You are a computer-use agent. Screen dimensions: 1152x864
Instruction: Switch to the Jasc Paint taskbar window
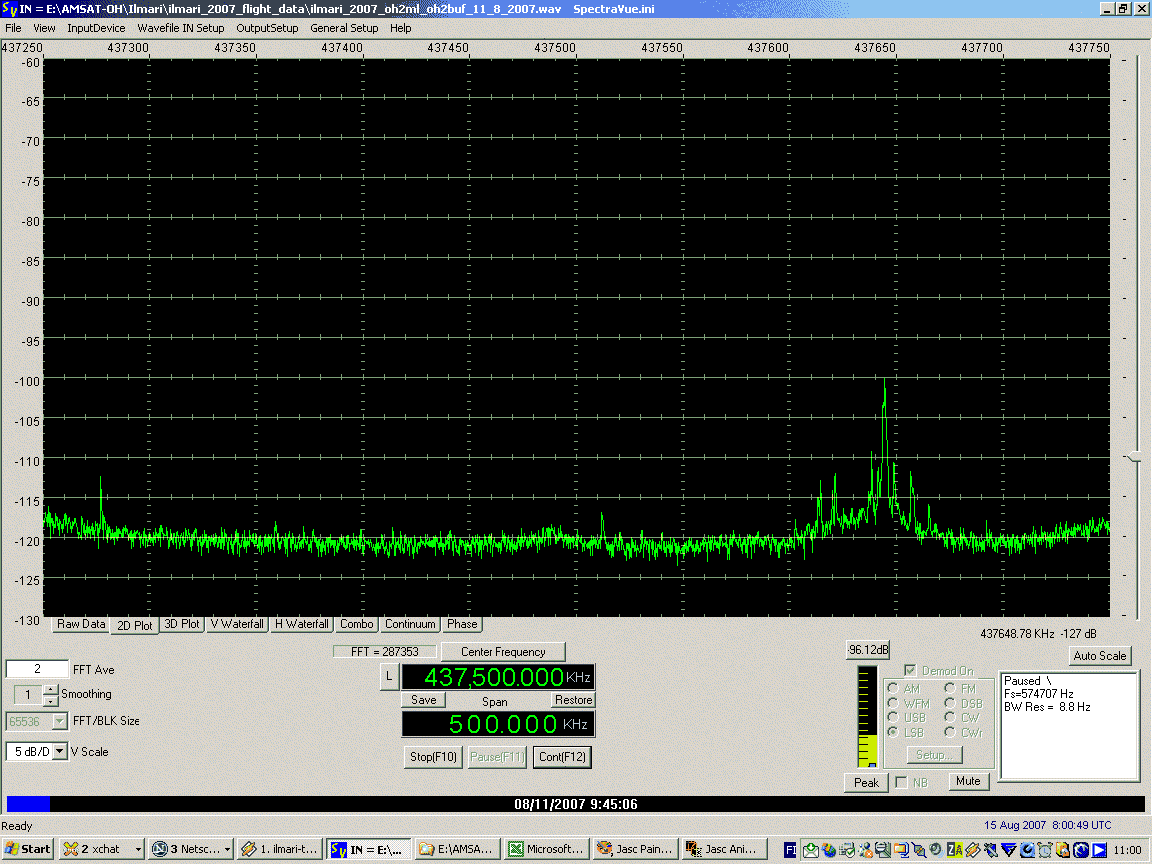[x=636, y=849]
